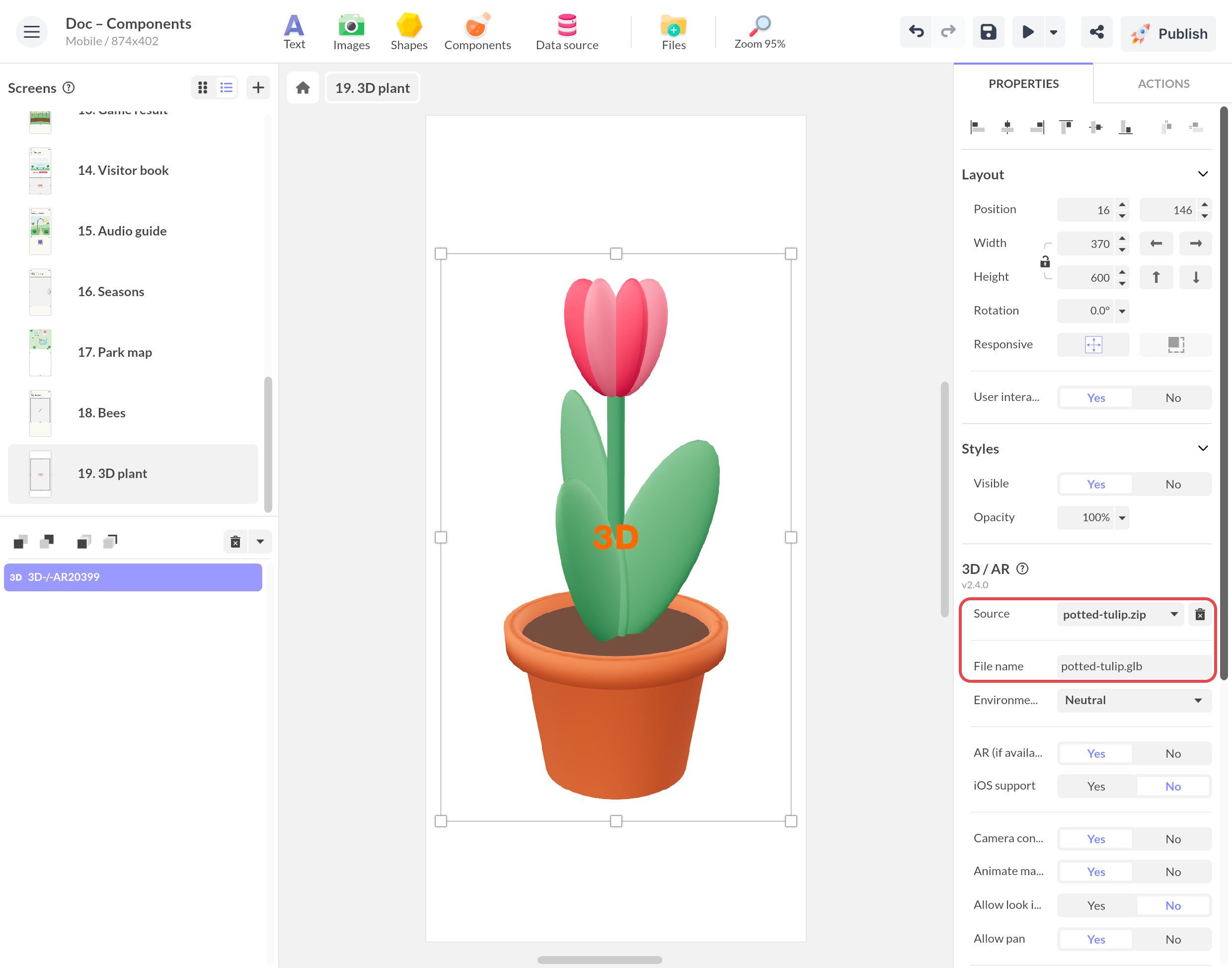Select the 3D-/-AR20399 layer
This screenshot has width=1232, height=968.
pos(133,577)
